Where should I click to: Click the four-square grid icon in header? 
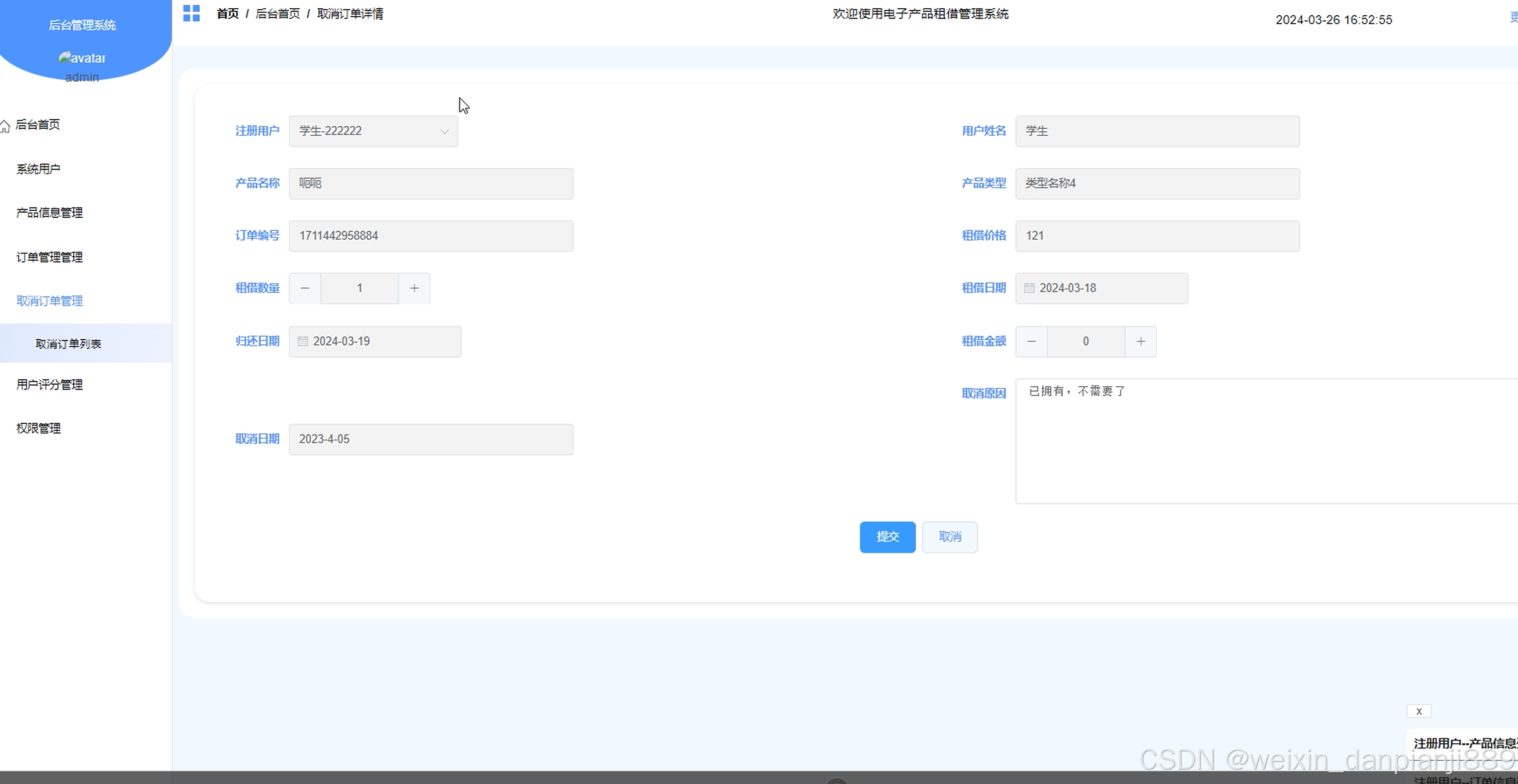(x=192, y=13)
